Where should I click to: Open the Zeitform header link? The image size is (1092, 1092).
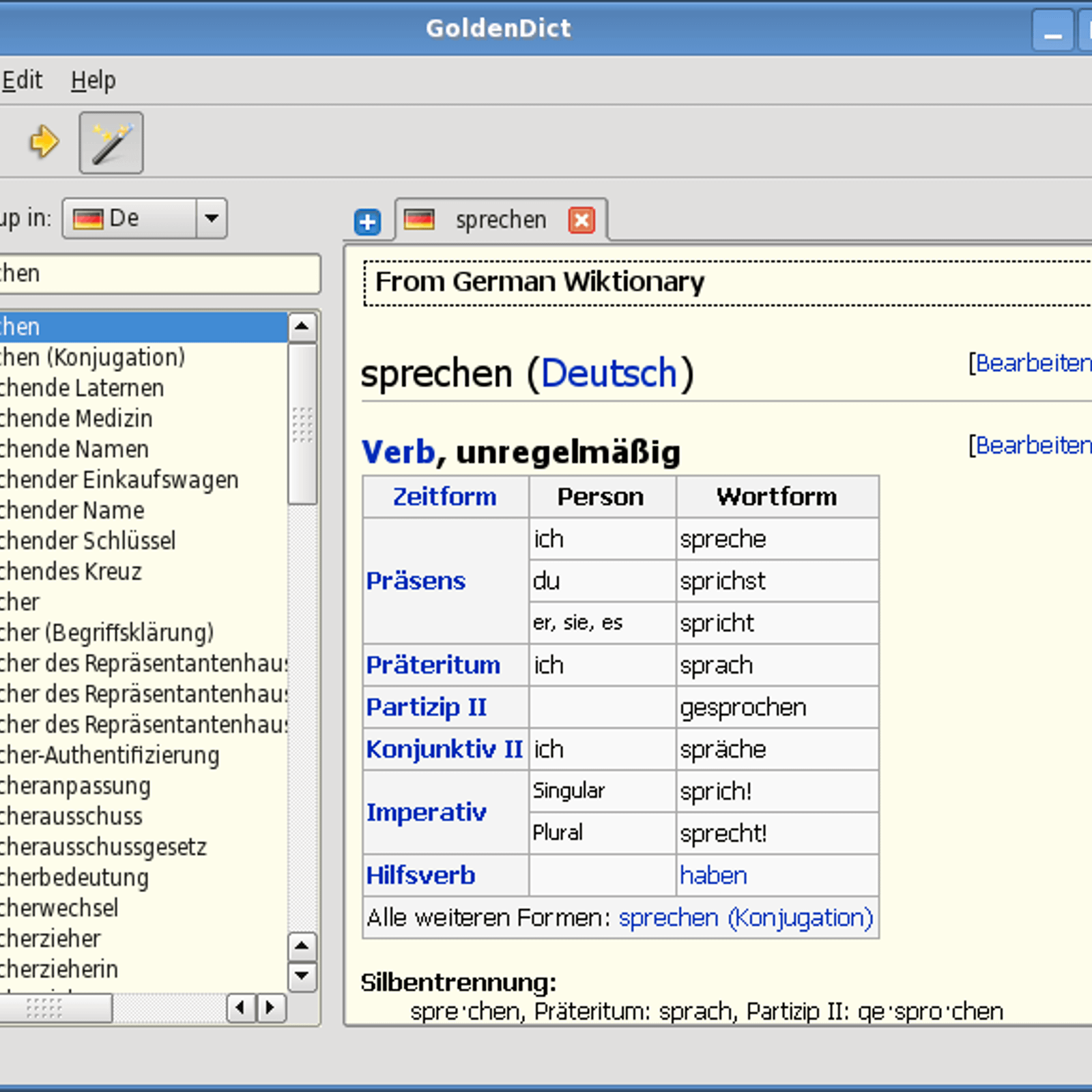pos(444,497)
